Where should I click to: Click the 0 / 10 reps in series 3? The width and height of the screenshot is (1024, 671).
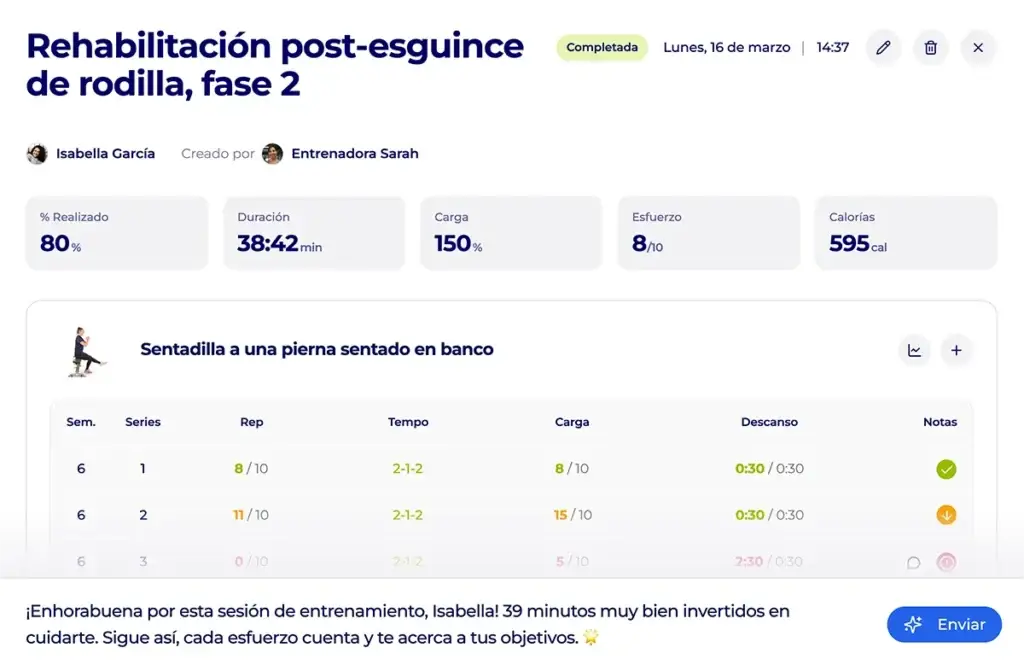click(251, 561)
